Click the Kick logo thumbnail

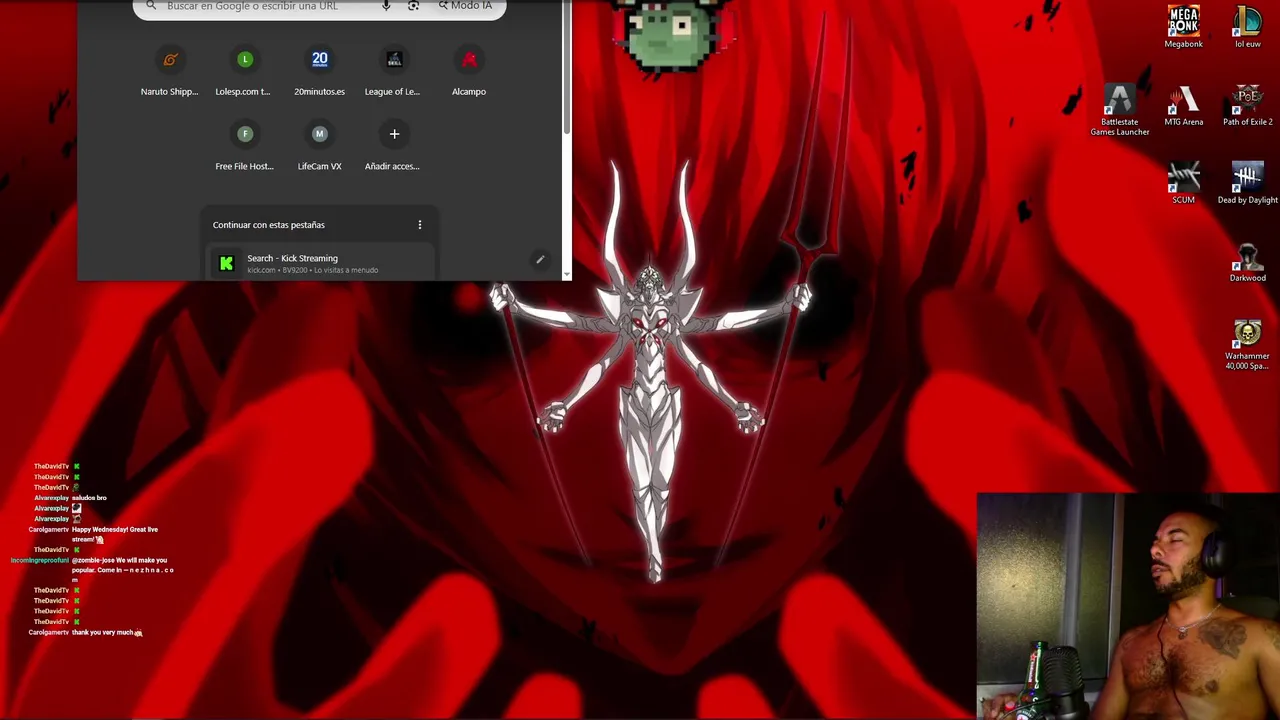tap(227, 264)
